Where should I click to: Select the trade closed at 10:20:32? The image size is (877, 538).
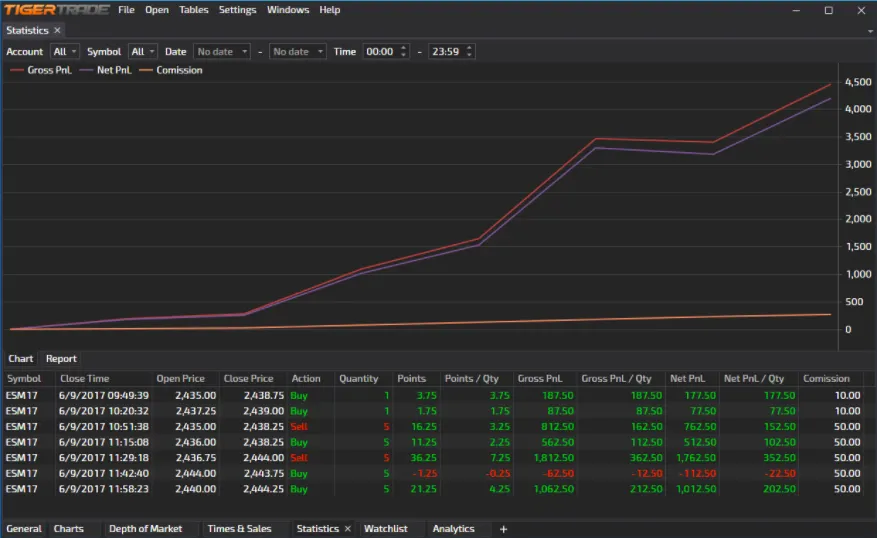pos(433,411)
